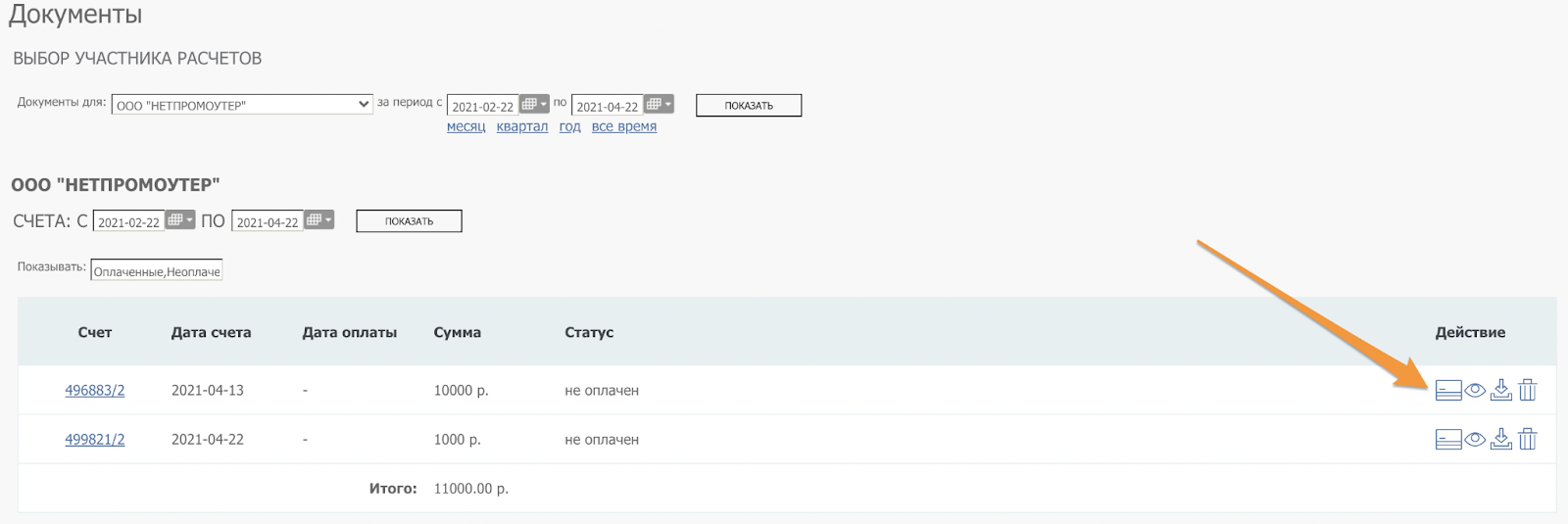Click the Счет column header
The height and width of the screenshot is (524, 1568).
tap(95, 332)
